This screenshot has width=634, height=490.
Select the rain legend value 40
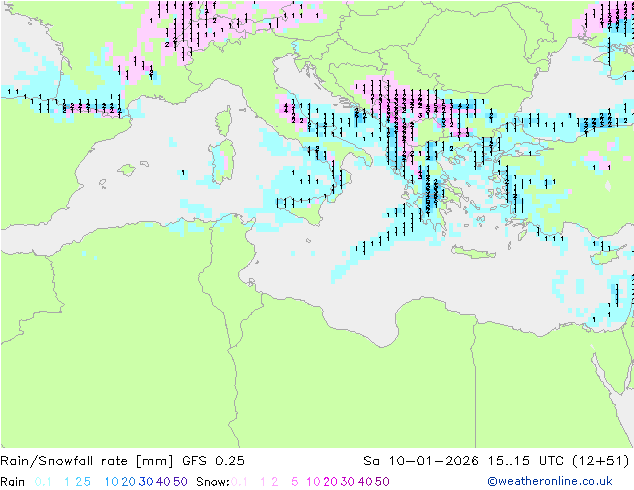(x=163, y=482)
